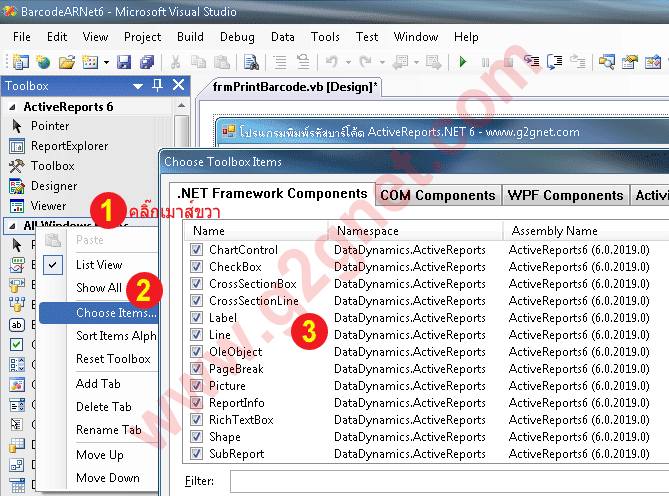Click the Filter text input field
Viewport: 669px width, 496px height.
(449, 481)
